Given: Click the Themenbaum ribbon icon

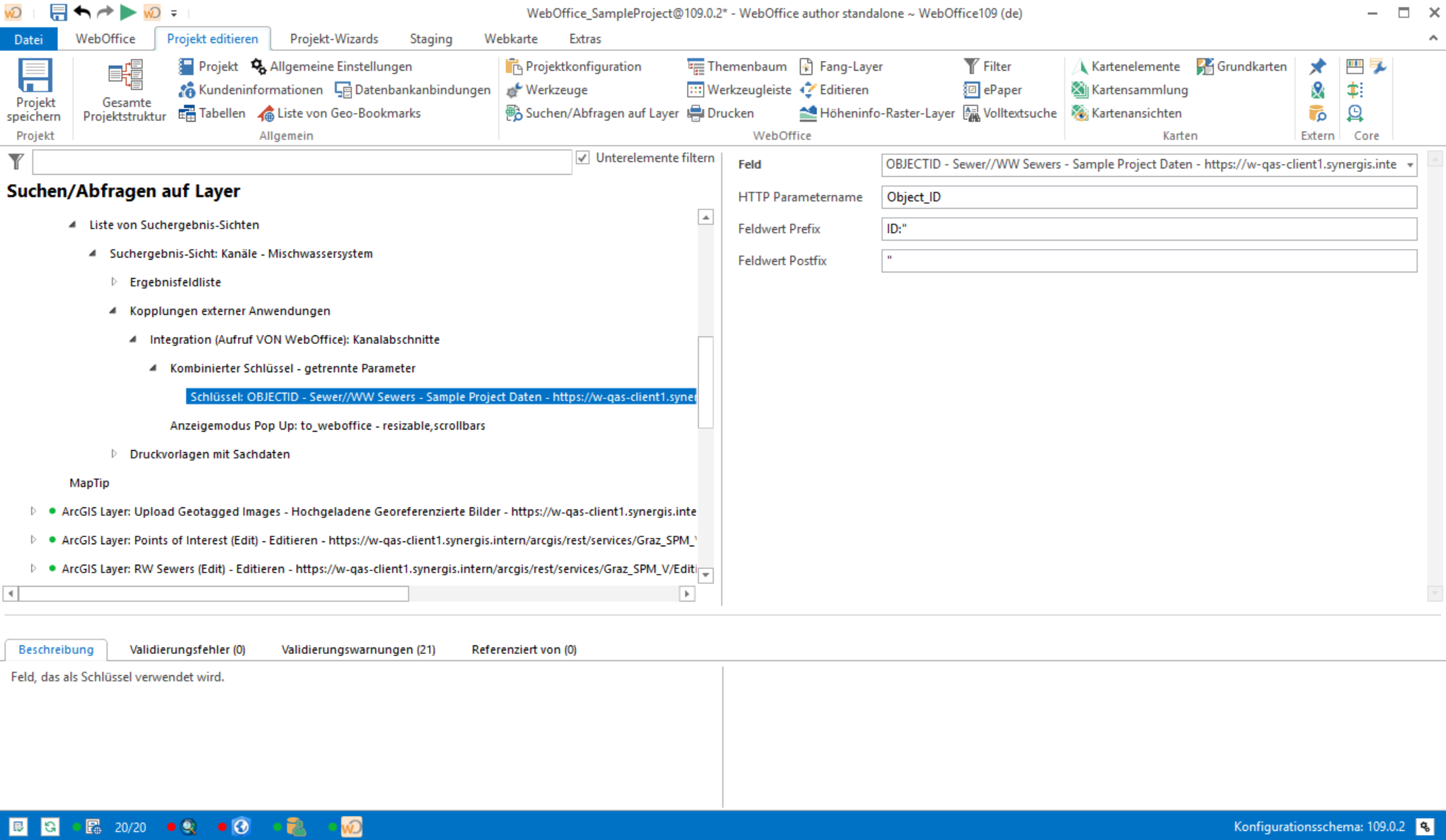Looking at the screenshot, I should 696,67.
